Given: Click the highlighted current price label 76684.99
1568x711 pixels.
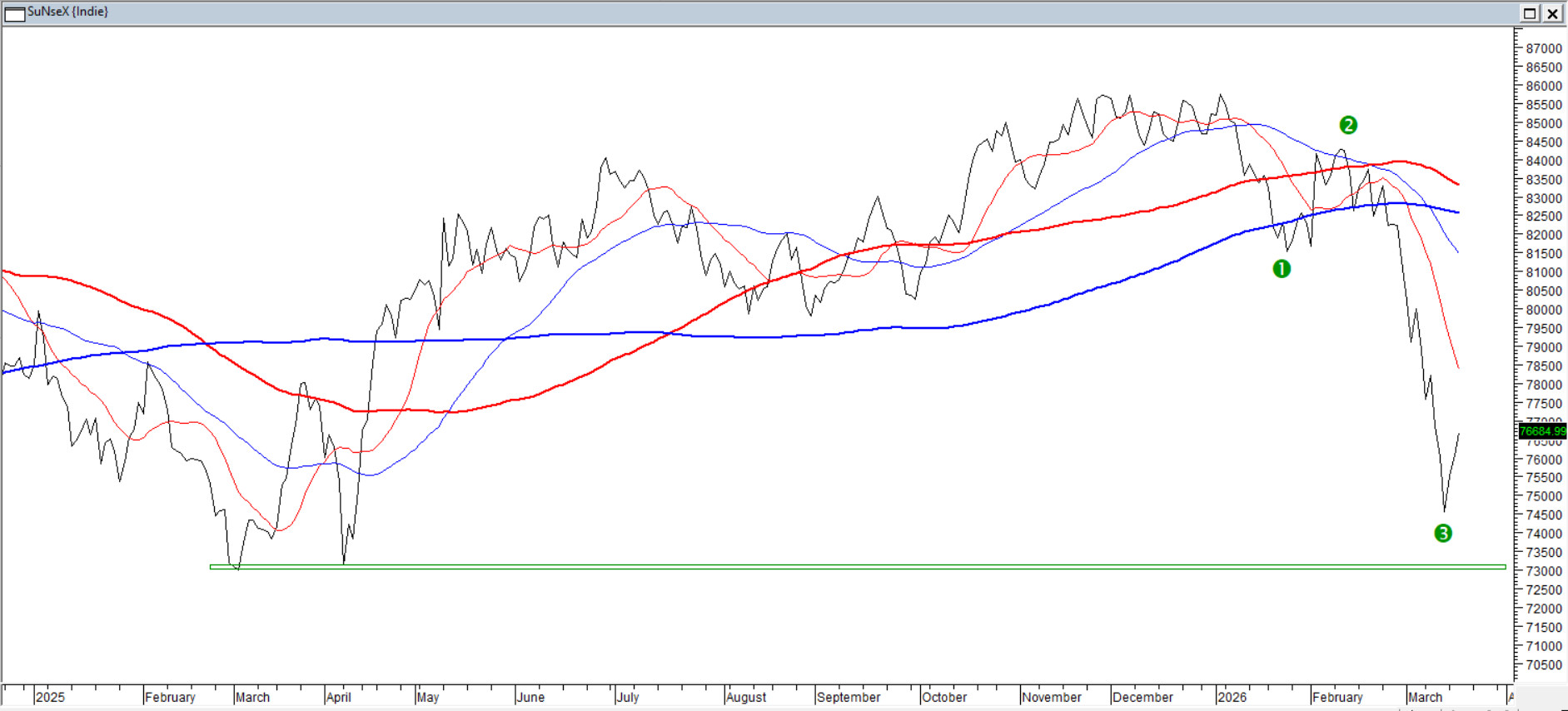Looking at the screenshot, I should (1542, 431).
